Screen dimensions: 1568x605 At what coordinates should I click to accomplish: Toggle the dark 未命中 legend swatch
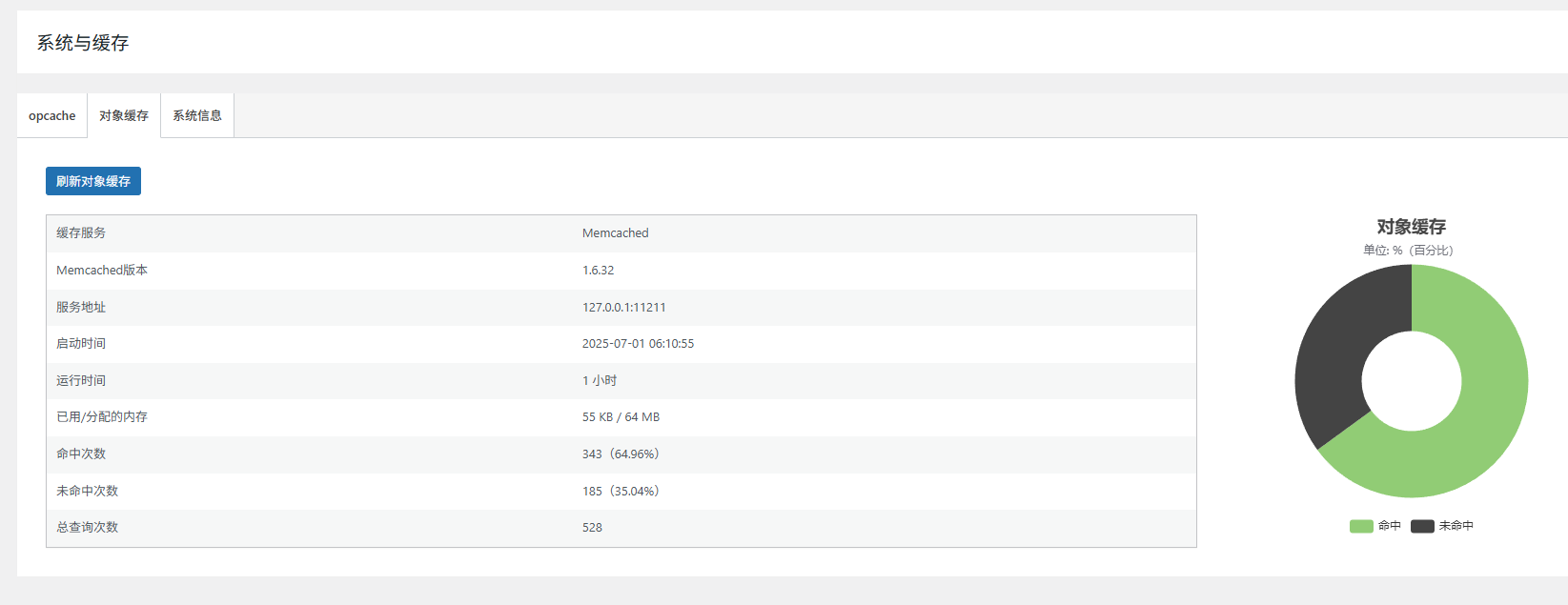[x=1422, y=526]
